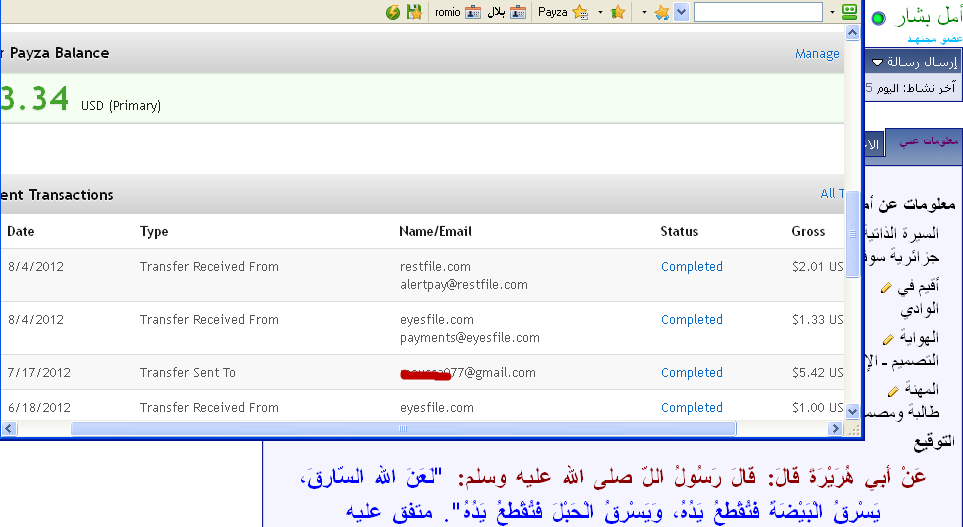
Task: Click the Payza Balance heading
Action: (x=59, y=53)
